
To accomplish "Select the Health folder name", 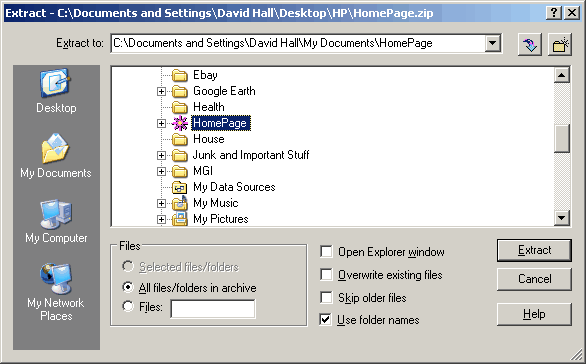I will [209, 107].
